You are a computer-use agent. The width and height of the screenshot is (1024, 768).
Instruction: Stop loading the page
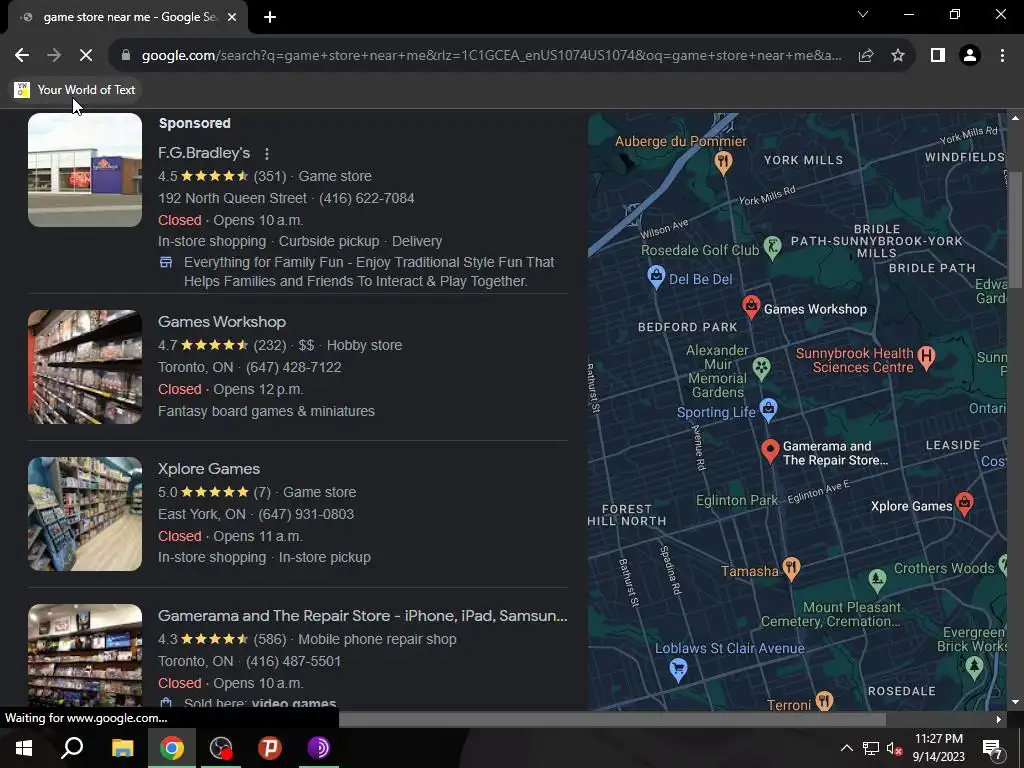86,56
